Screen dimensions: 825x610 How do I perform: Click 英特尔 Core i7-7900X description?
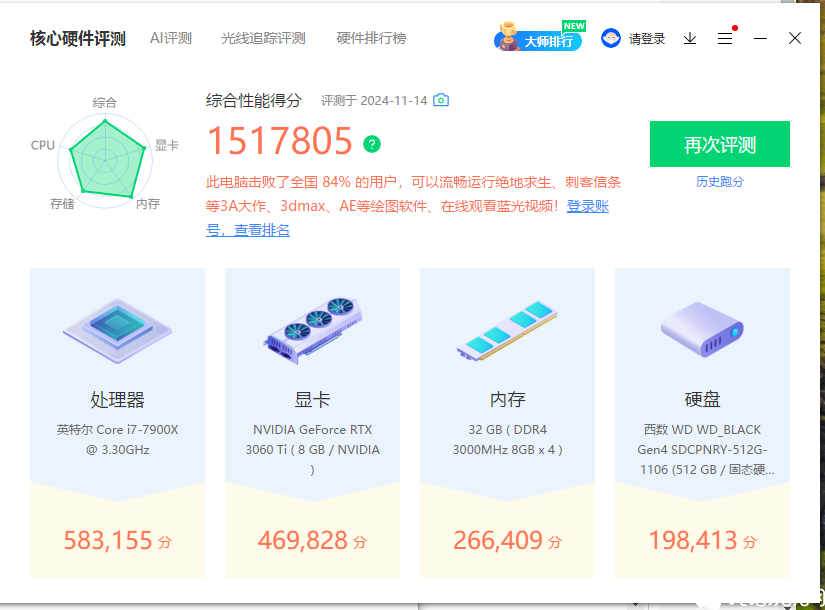[x=117, y=439]
